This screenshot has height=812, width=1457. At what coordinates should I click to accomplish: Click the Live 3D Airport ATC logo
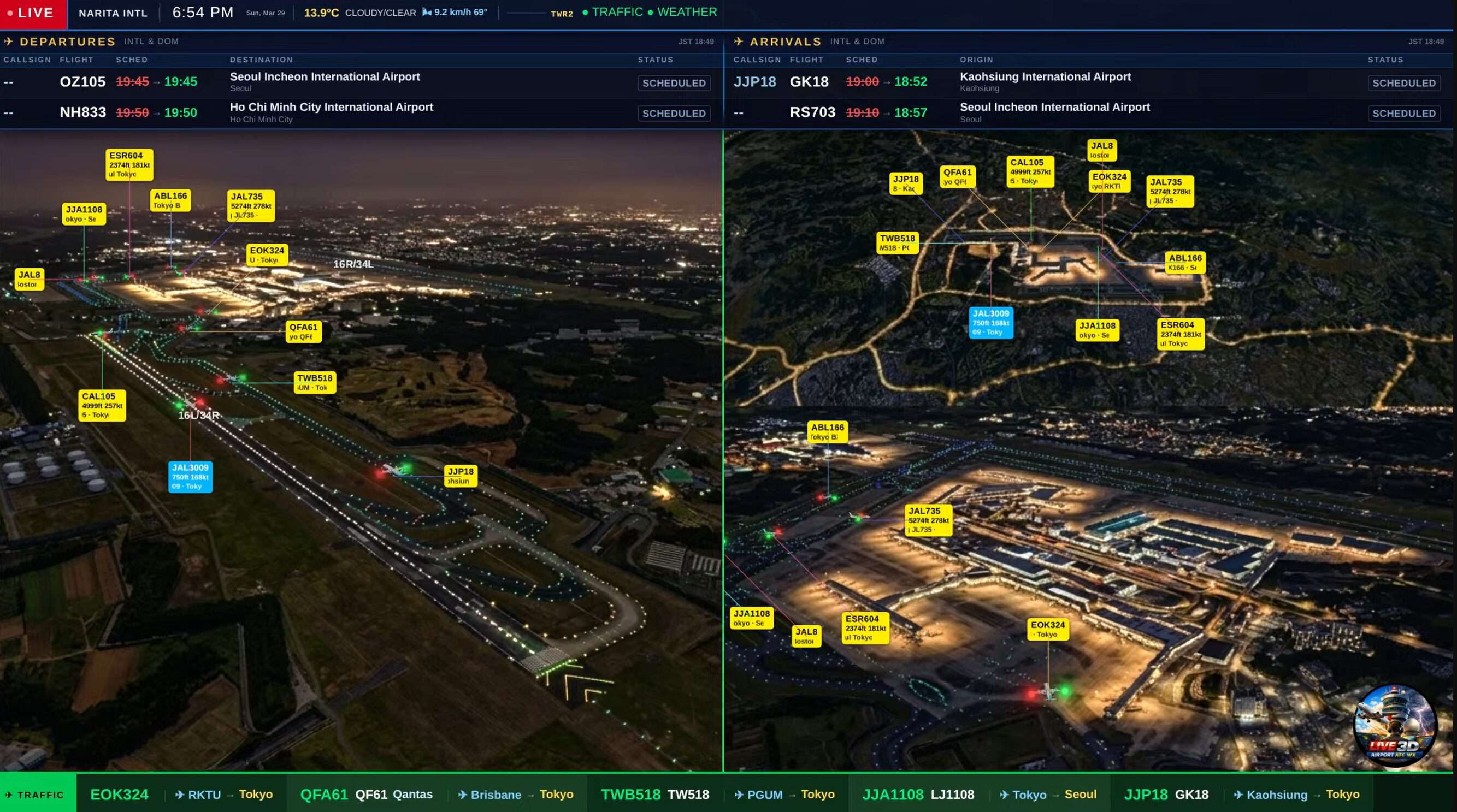pos(1394,724)
